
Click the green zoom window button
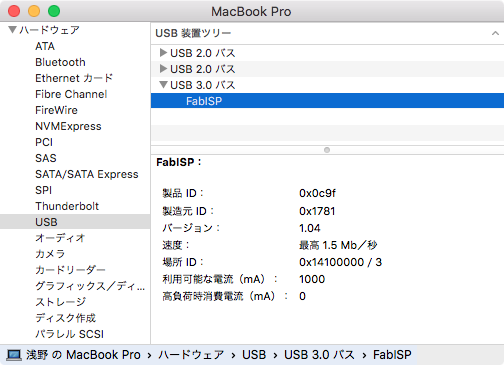coord(54,11)
